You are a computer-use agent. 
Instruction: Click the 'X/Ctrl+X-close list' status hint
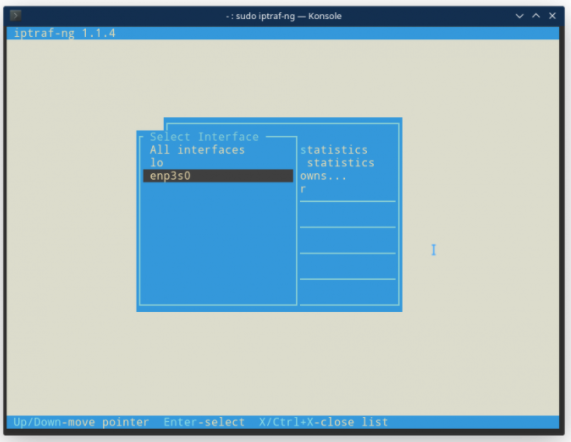pos(323,422)
